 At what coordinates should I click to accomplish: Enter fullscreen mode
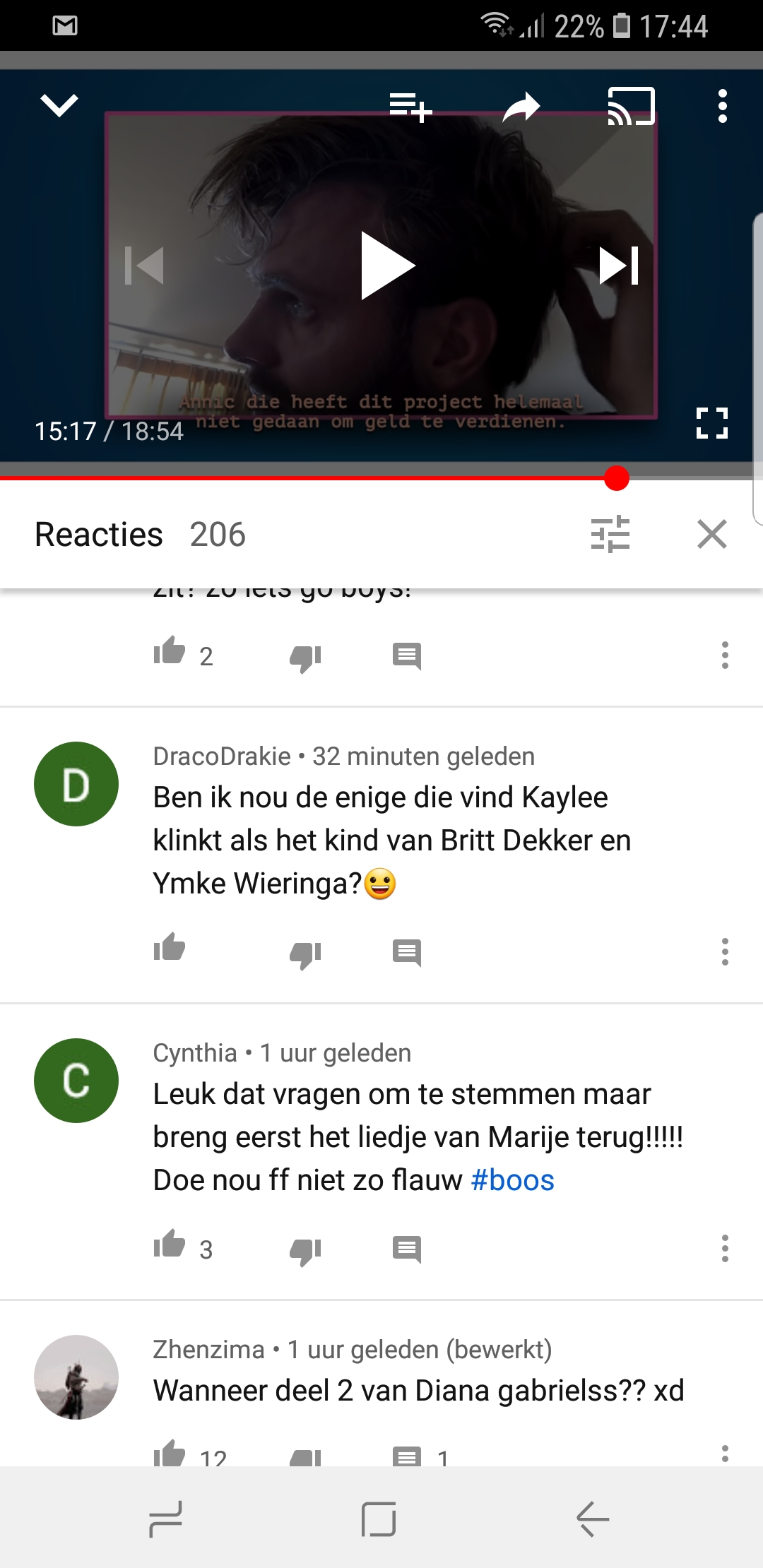(712, 423)
